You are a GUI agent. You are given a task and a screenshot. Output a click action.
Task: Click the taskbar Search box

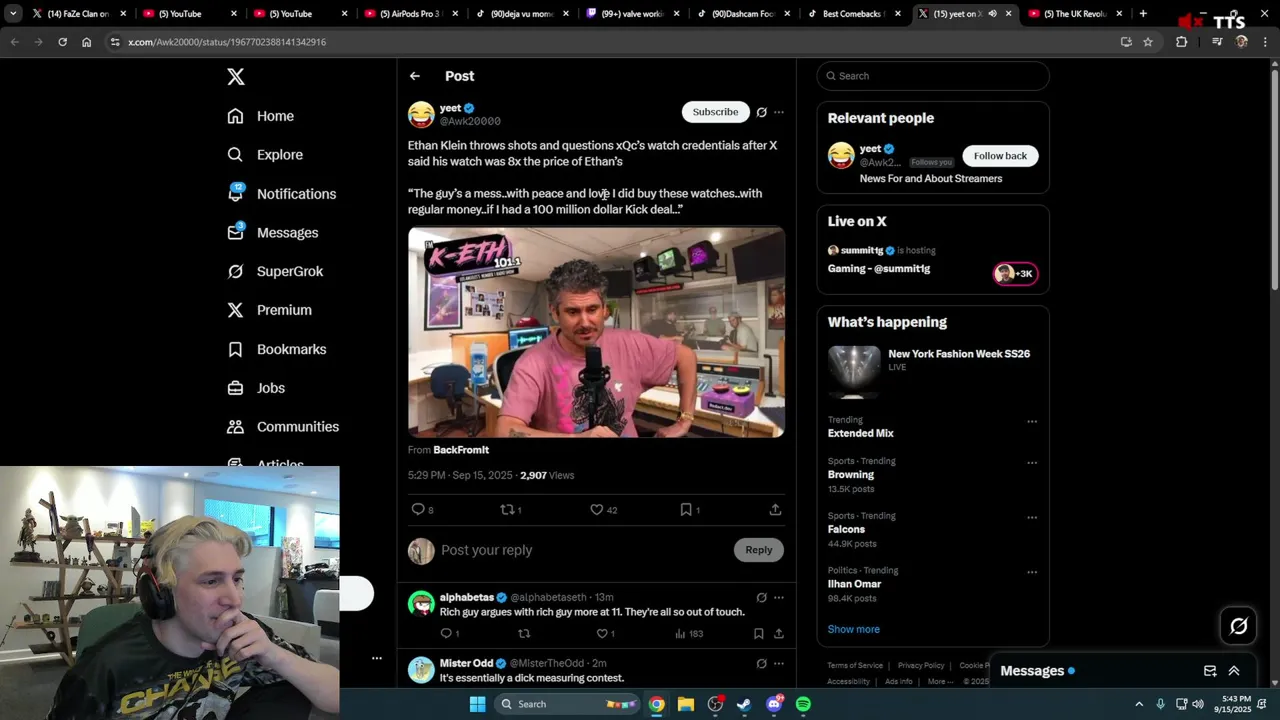[x=567, y=704]
